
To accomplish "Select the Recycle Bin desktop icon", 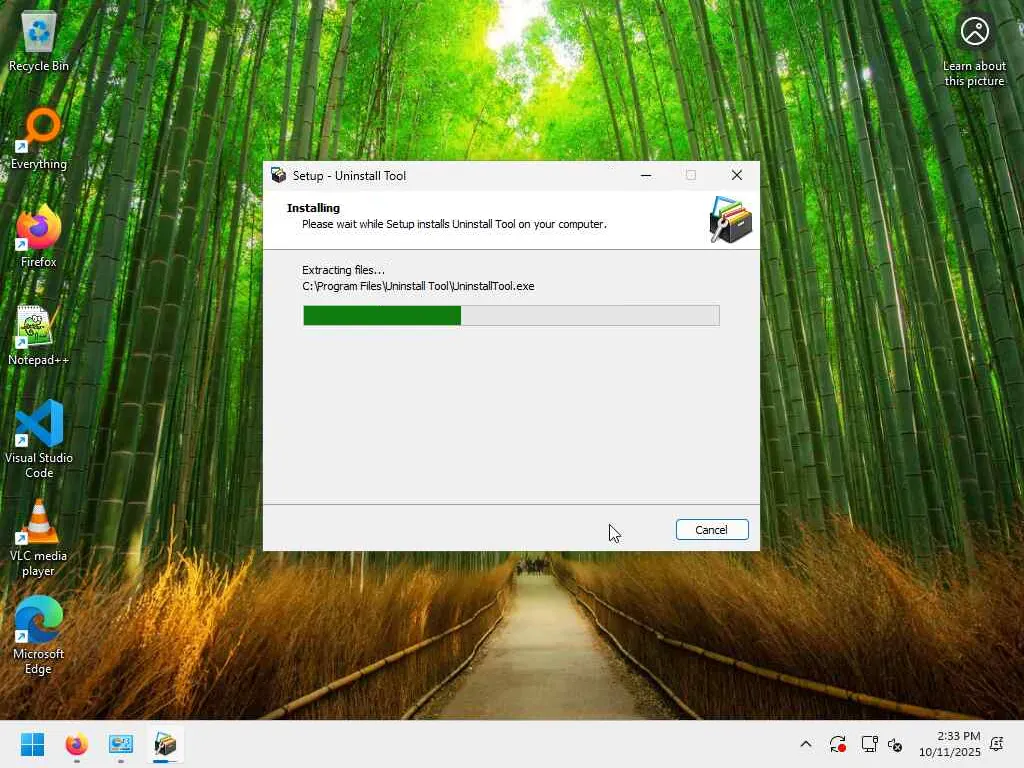I will point(39,42).
